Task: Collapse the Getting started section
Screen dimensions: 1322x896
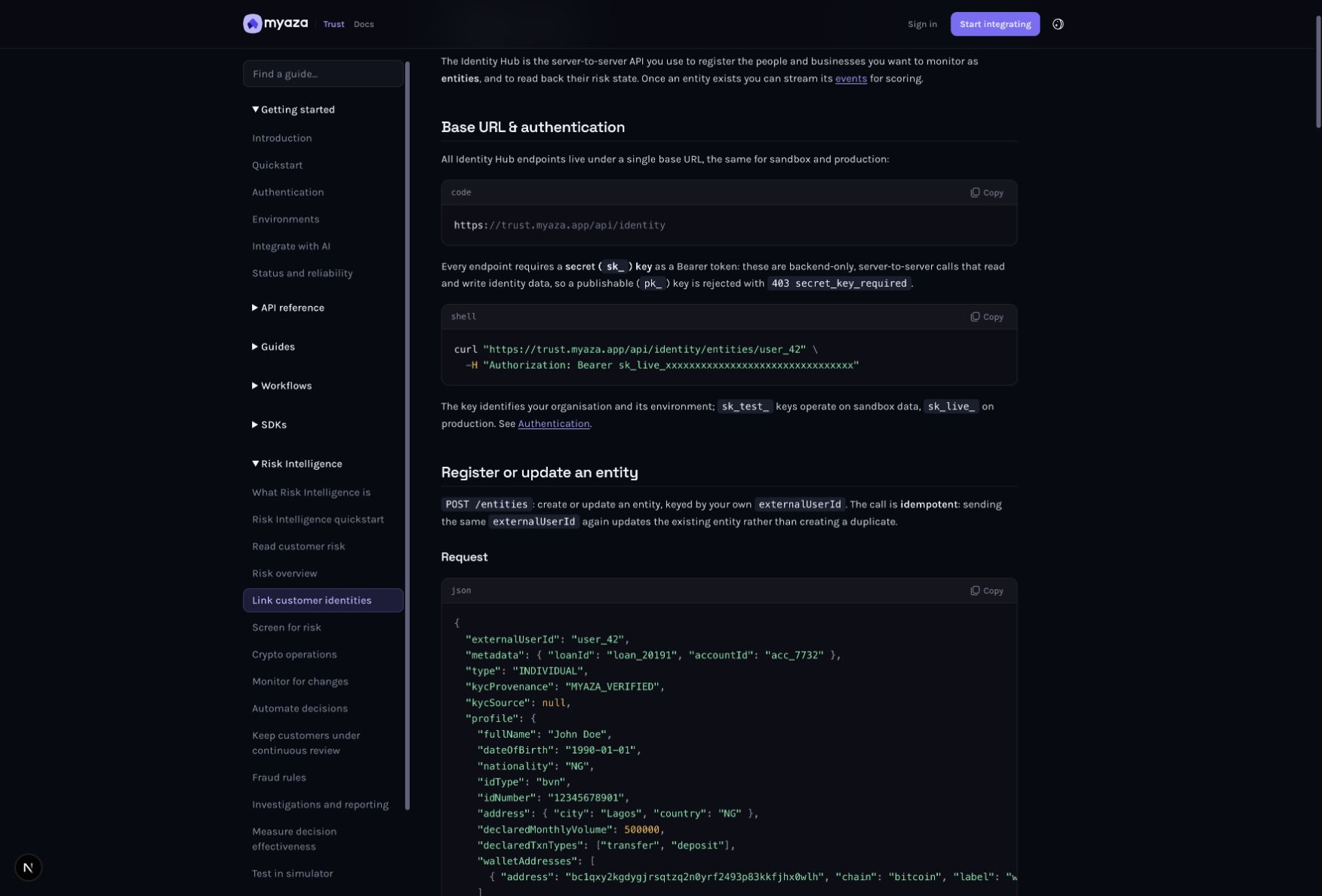Action: 294,109
